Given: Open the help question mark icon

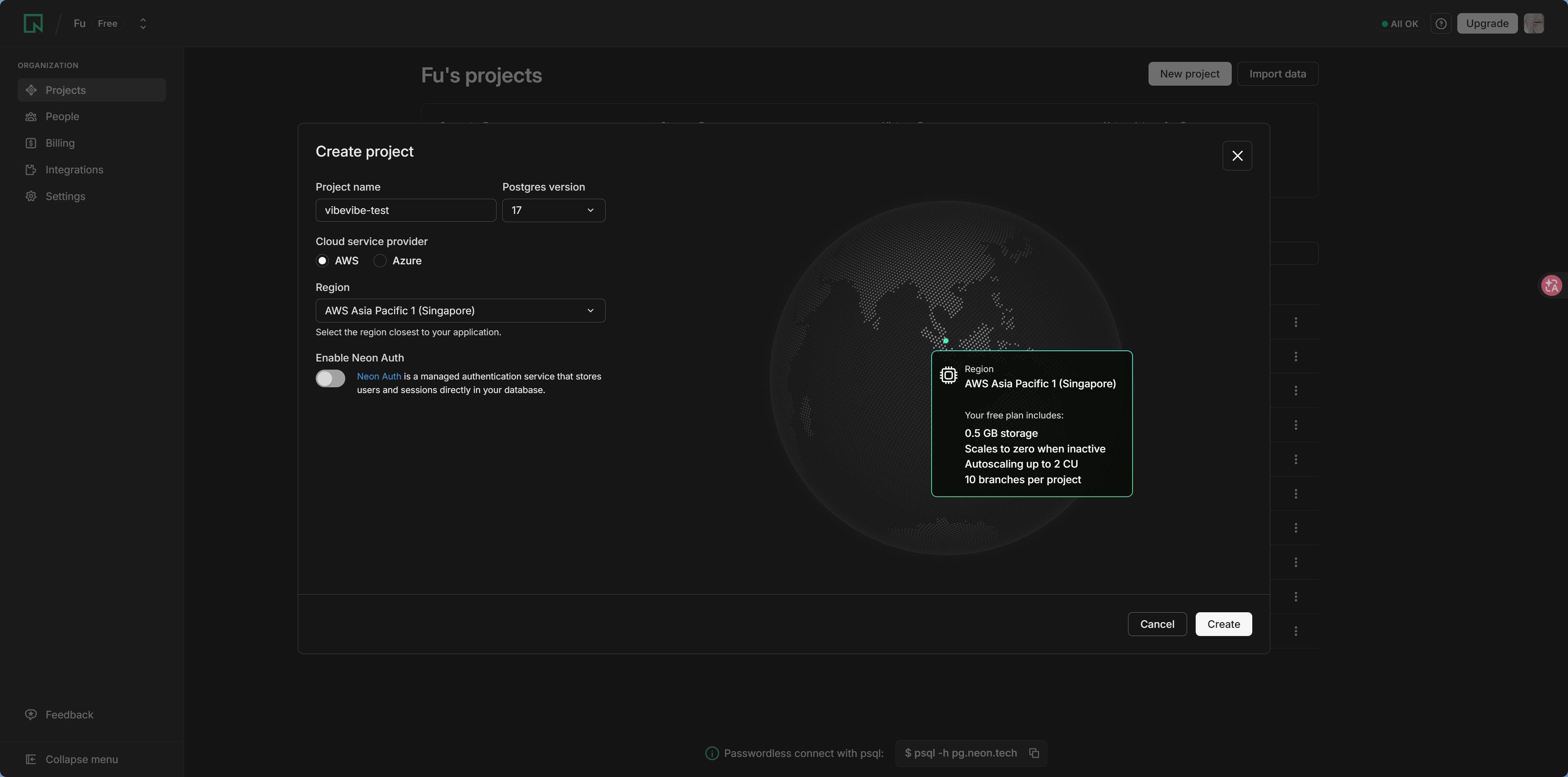Looking at the screenshot, I should coord(1440,24).
